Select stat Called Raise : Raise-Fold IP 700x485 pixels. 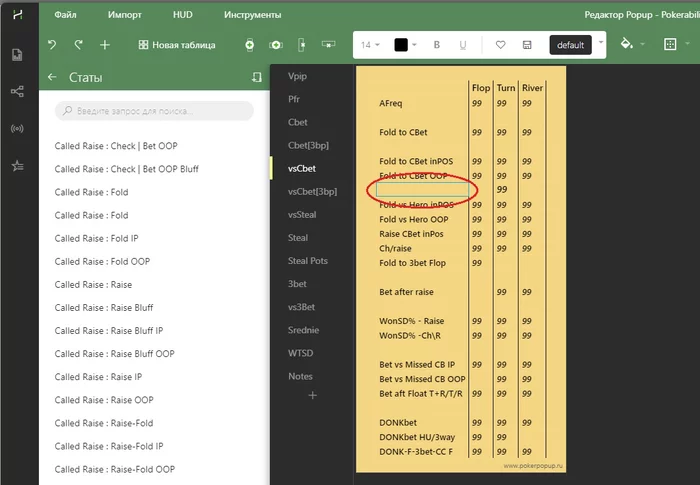109,446
